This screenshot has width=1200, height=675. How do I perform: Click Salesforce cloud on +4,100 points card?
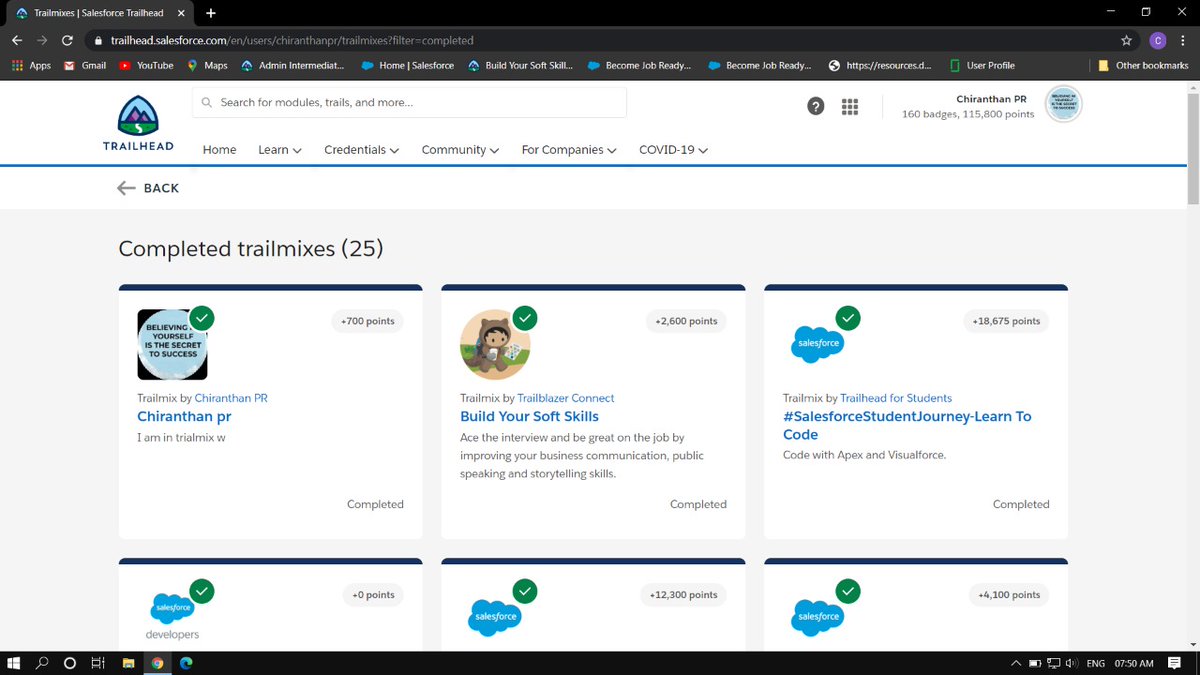point(817,617)
